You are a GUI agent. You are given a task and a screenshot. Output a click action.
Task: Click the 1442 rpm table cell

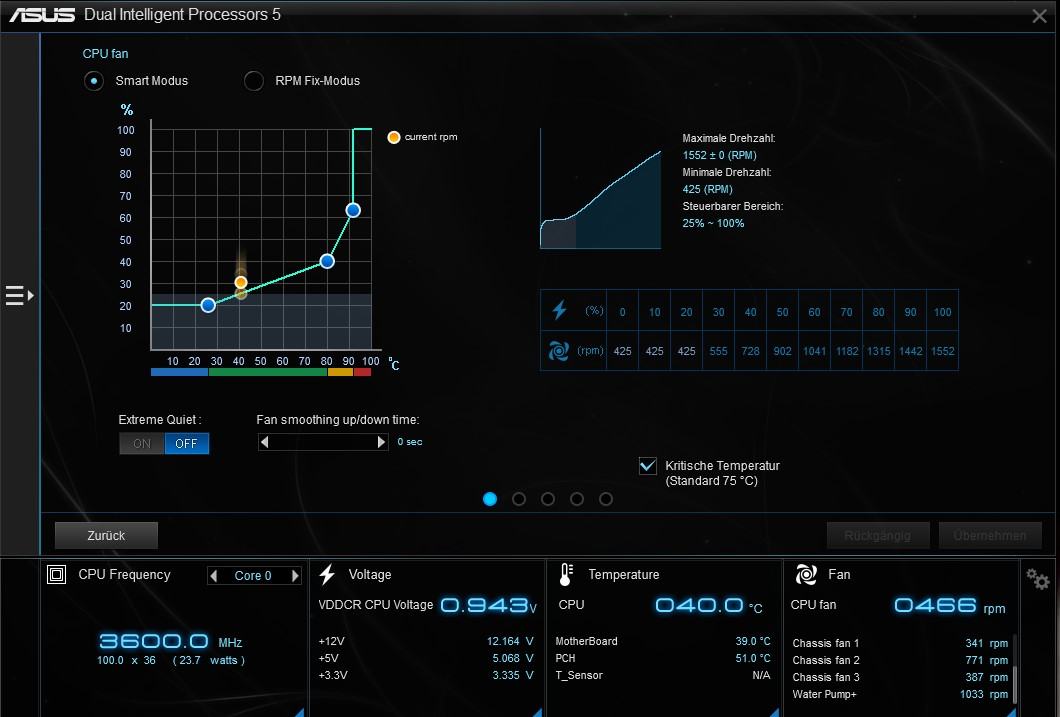[x=911, y=351]
